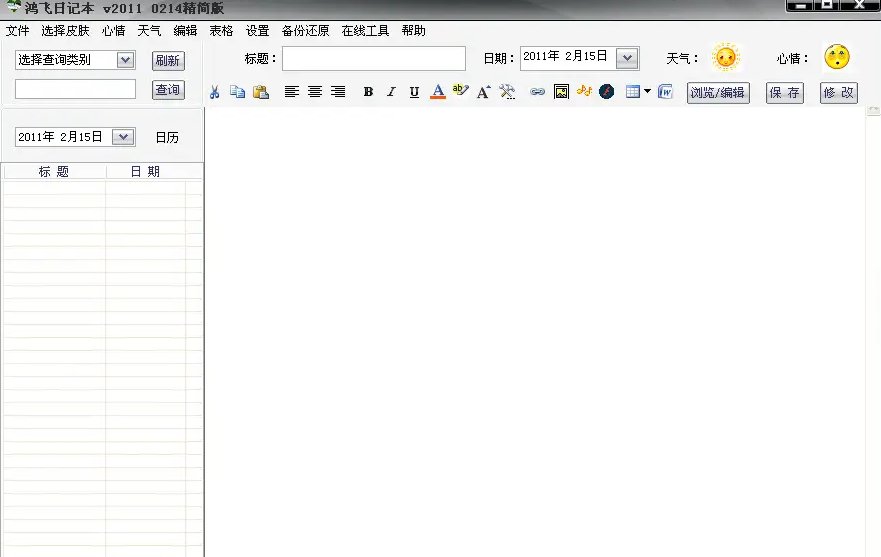Insert a hyperlink using the chain icon

tap(537, 92)
